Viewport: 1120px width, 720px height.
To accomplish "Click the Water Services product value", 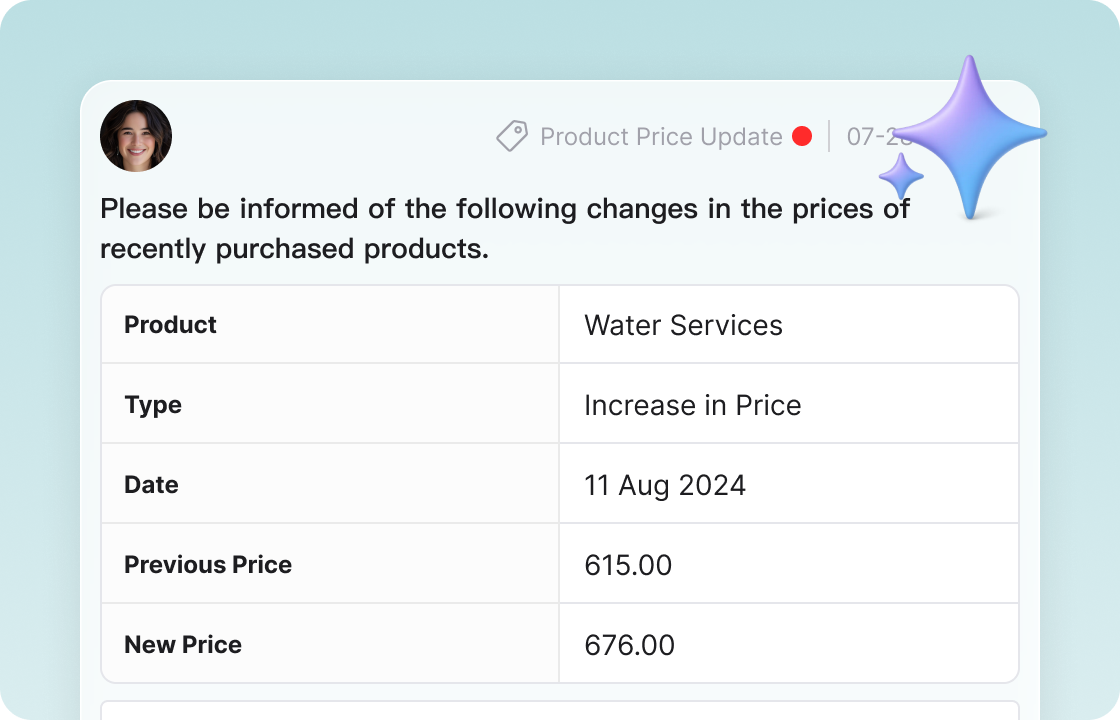I will 682,324.
